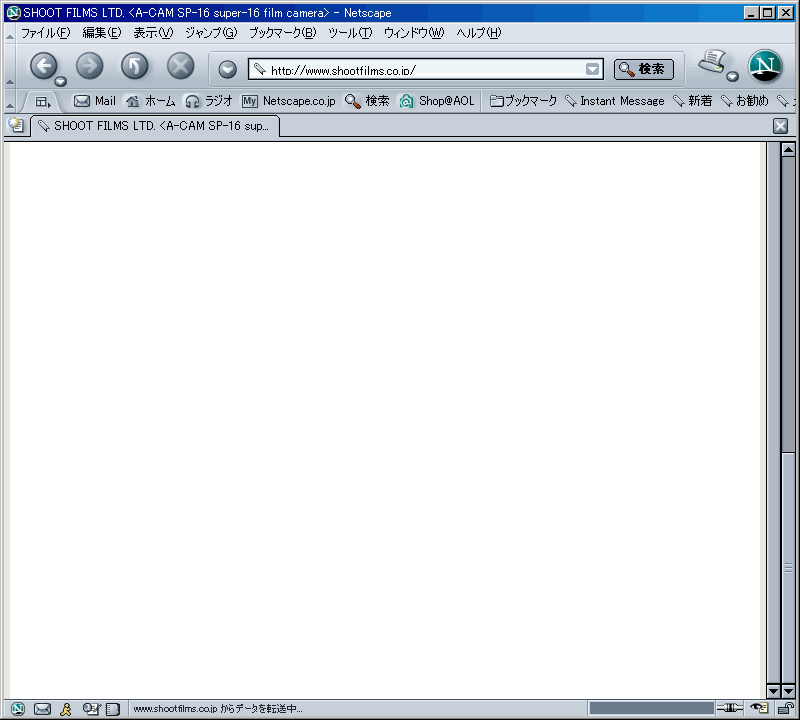Click the Mail shortcut on personal toolbar
Image resolution: width=800 pixels, height=720 pixels.
point(95,101)
